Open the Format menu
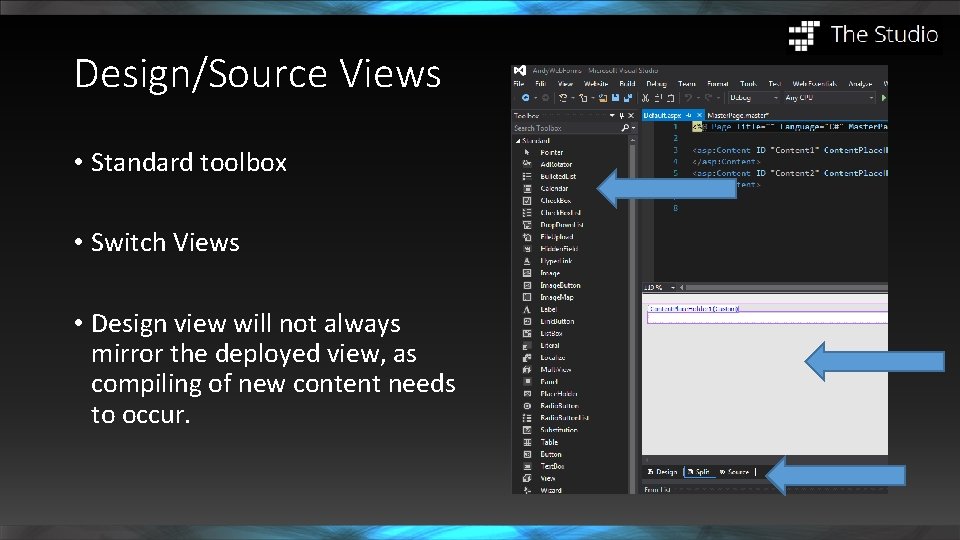This screenshot has height=540, width=960. [718, 84]
